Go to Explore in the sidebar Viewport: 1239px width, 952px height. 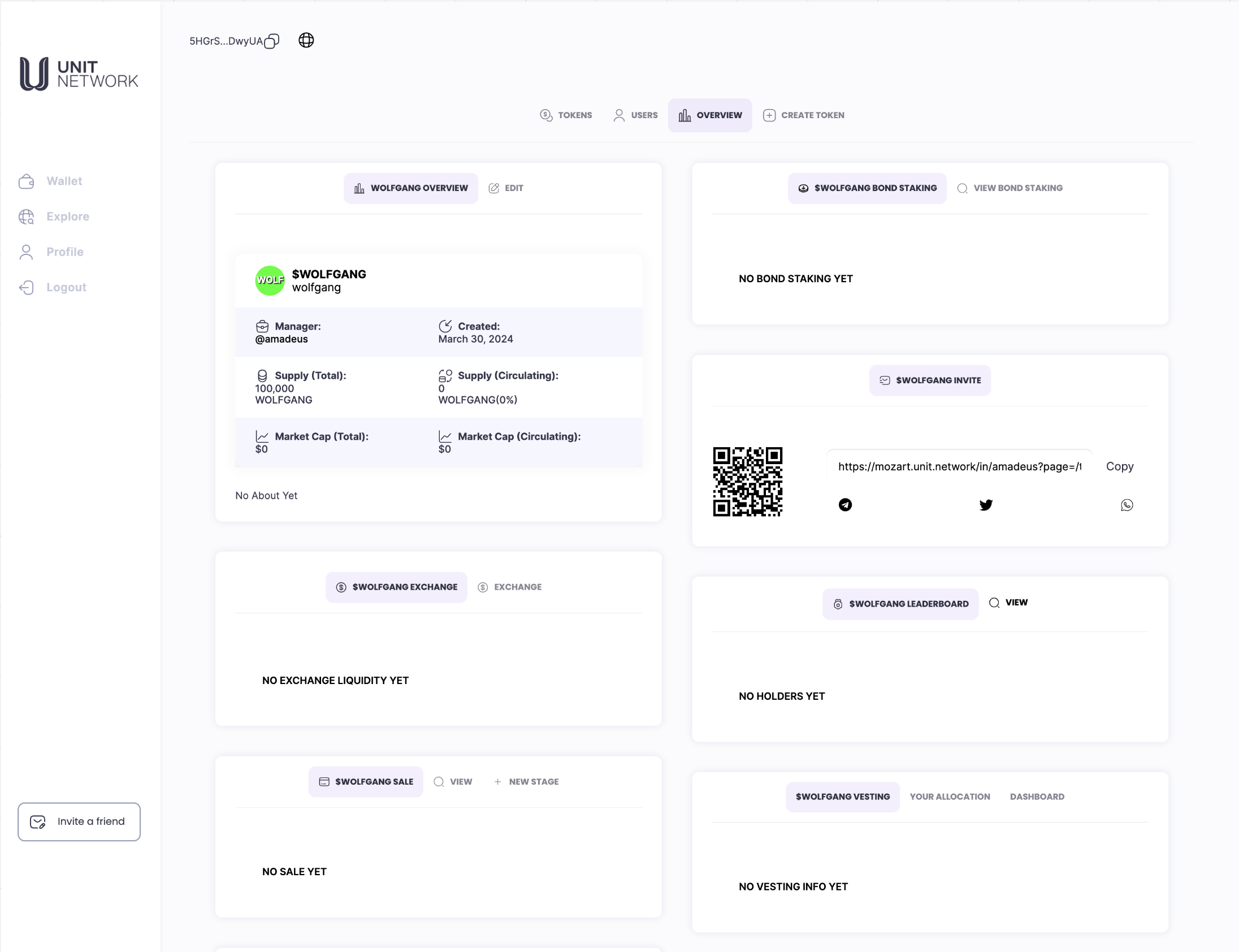(67, 217)
